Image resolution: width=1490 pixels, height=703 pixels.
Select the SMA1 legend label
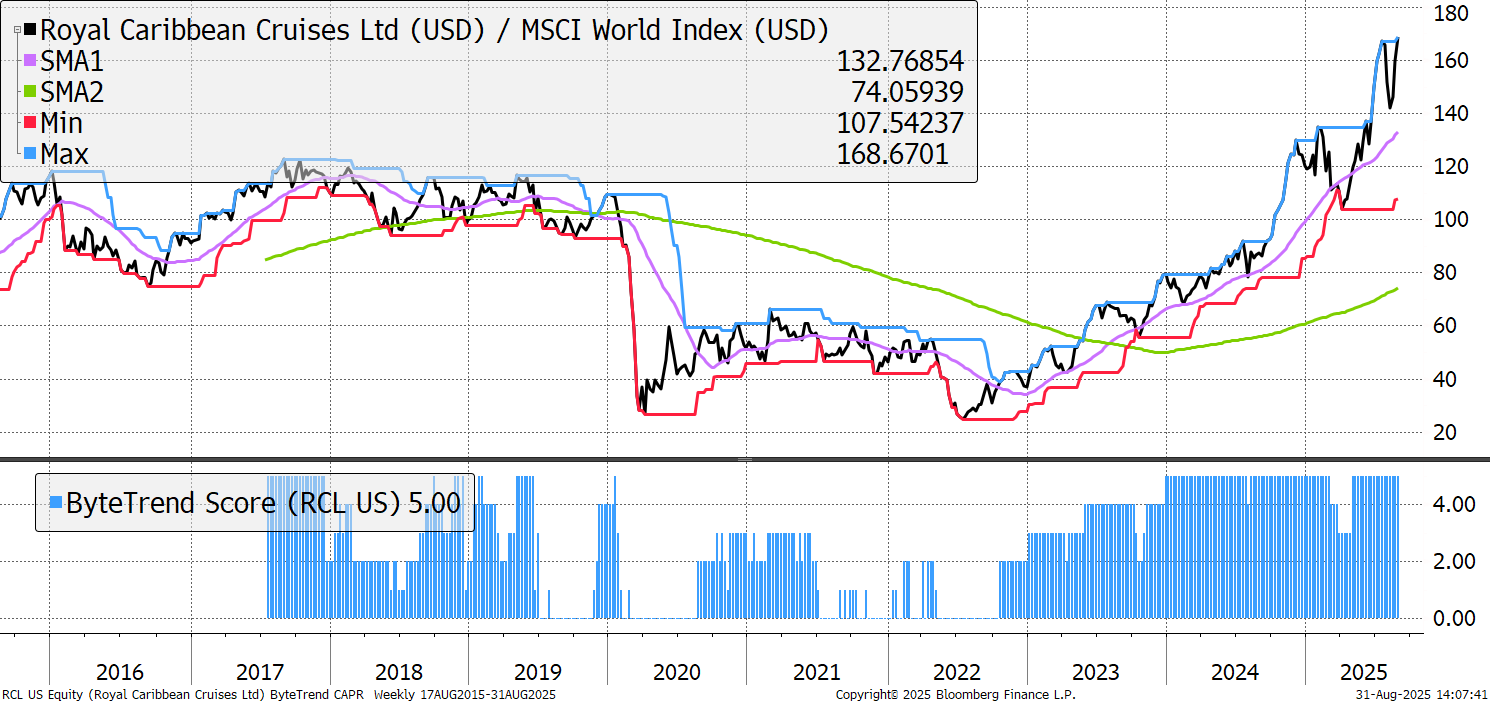click(x=72, y=62)
